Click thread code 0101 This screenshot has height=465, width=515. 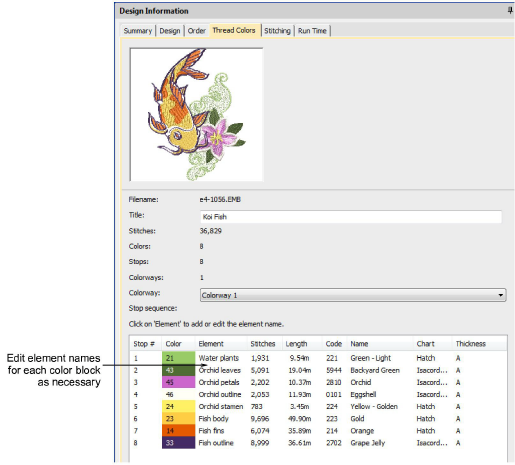click(x=333, y=394)
